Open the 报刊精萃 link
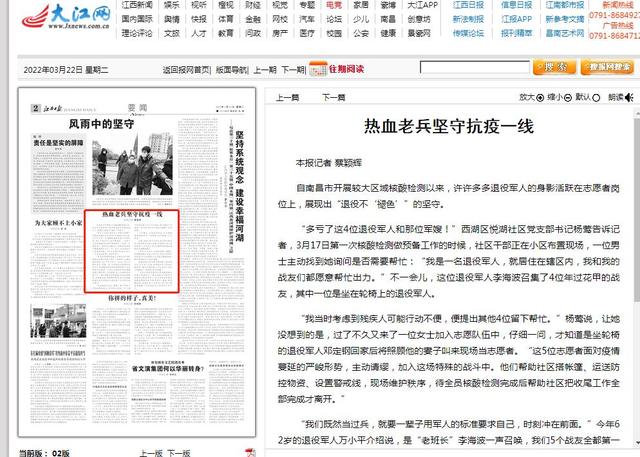 click(x=516, y=33)
